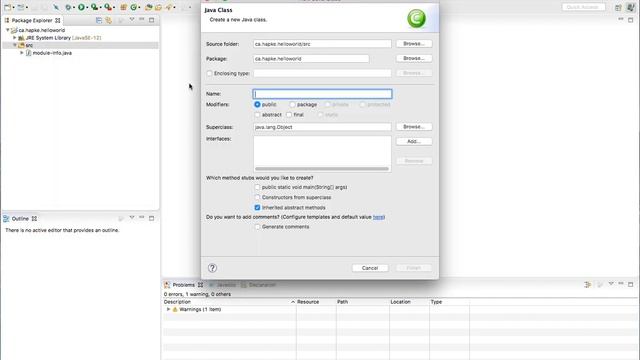Open the Outline view menu arrow
The image size is (640, 360).
131,218
